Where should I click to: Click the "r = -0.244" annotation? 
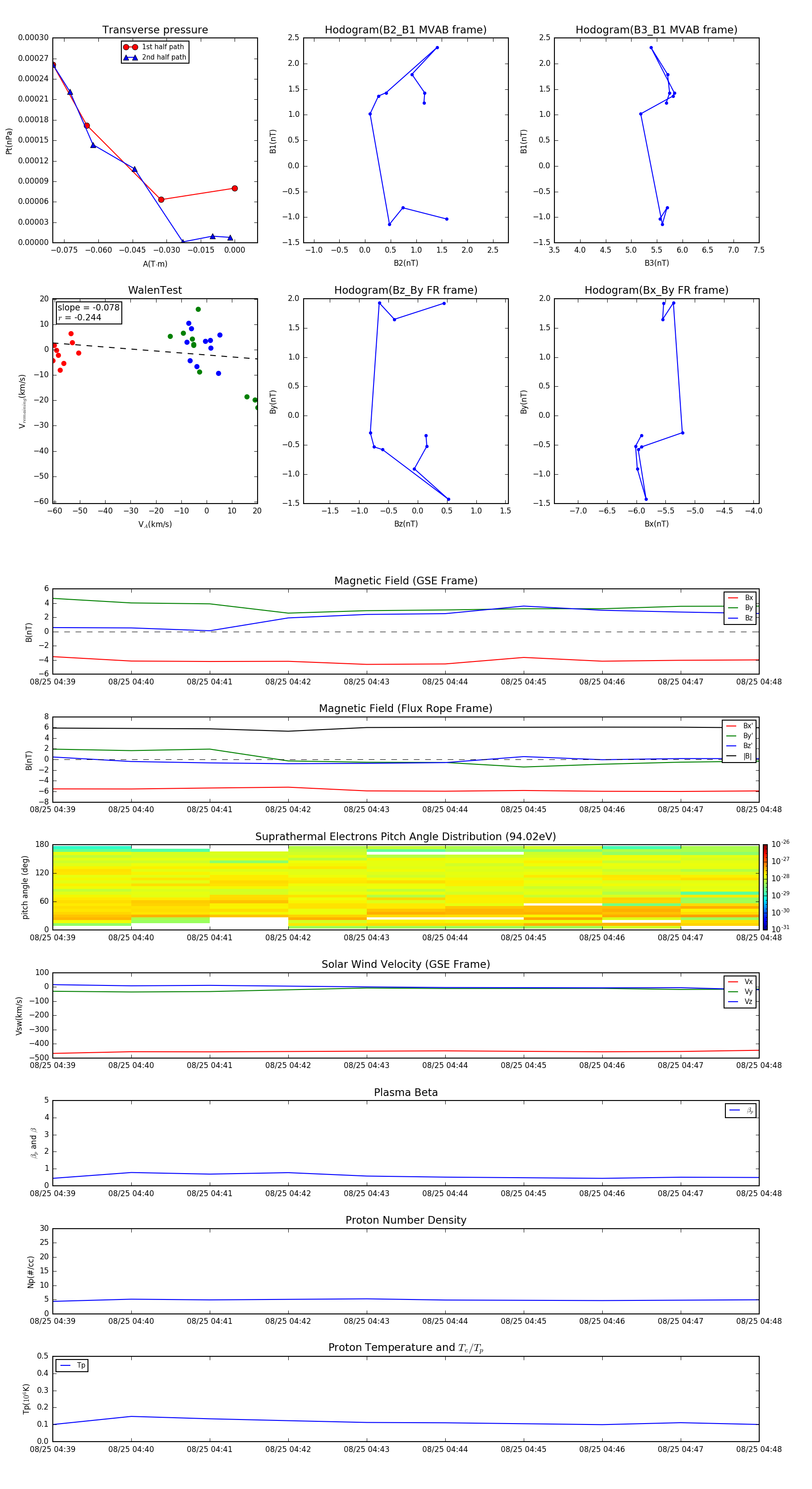(x=80, y=317)
